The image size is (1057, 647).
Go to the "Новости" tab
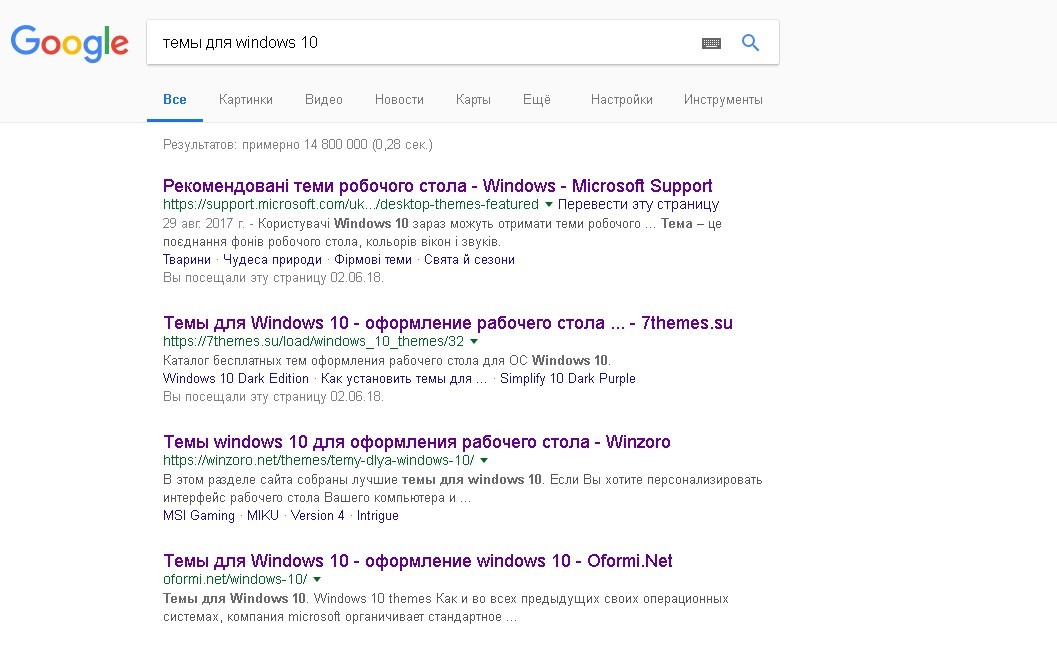click(x=399, y=100)
